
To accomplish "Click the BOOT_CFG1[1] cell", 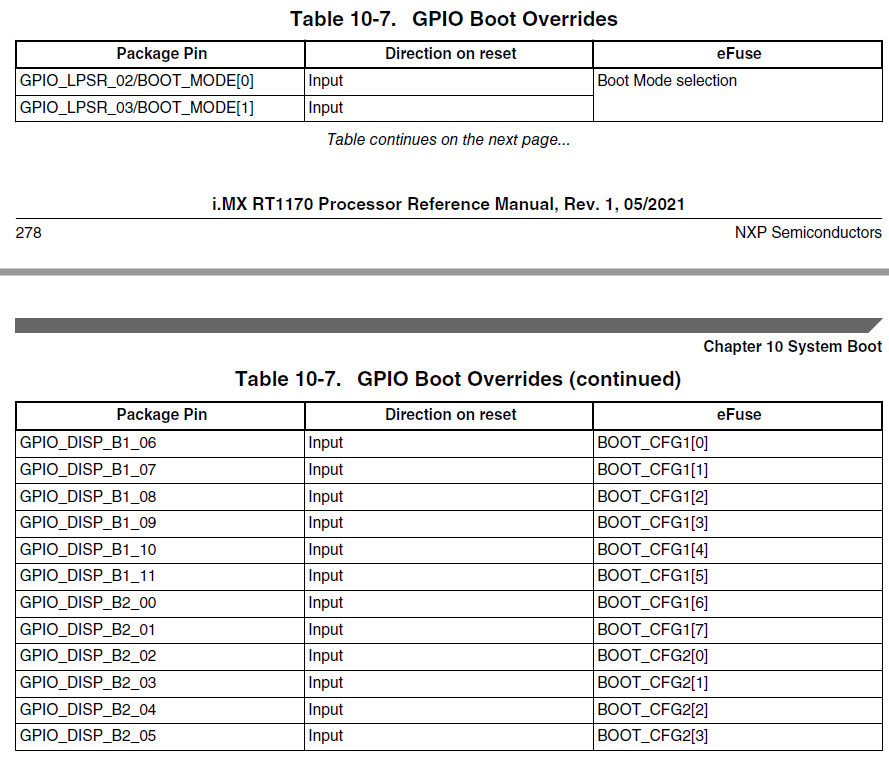I will pos(738,470).
